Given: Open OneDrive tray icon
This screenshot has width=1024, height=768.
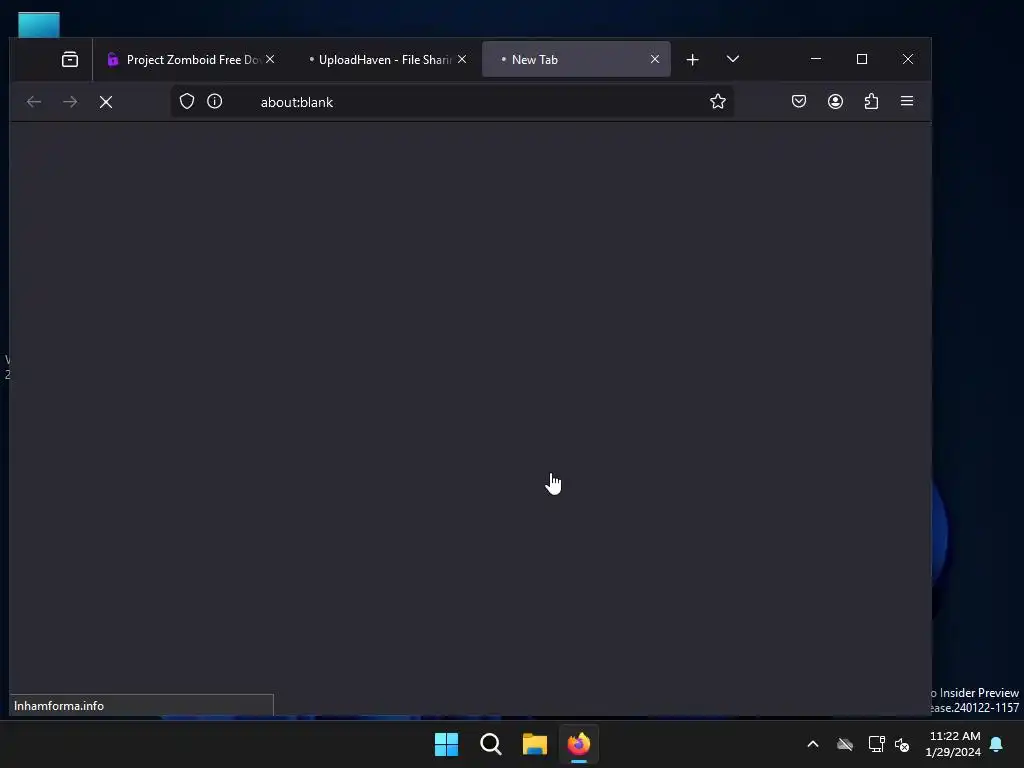Looking at the screenshot, I should pos(845,744).
